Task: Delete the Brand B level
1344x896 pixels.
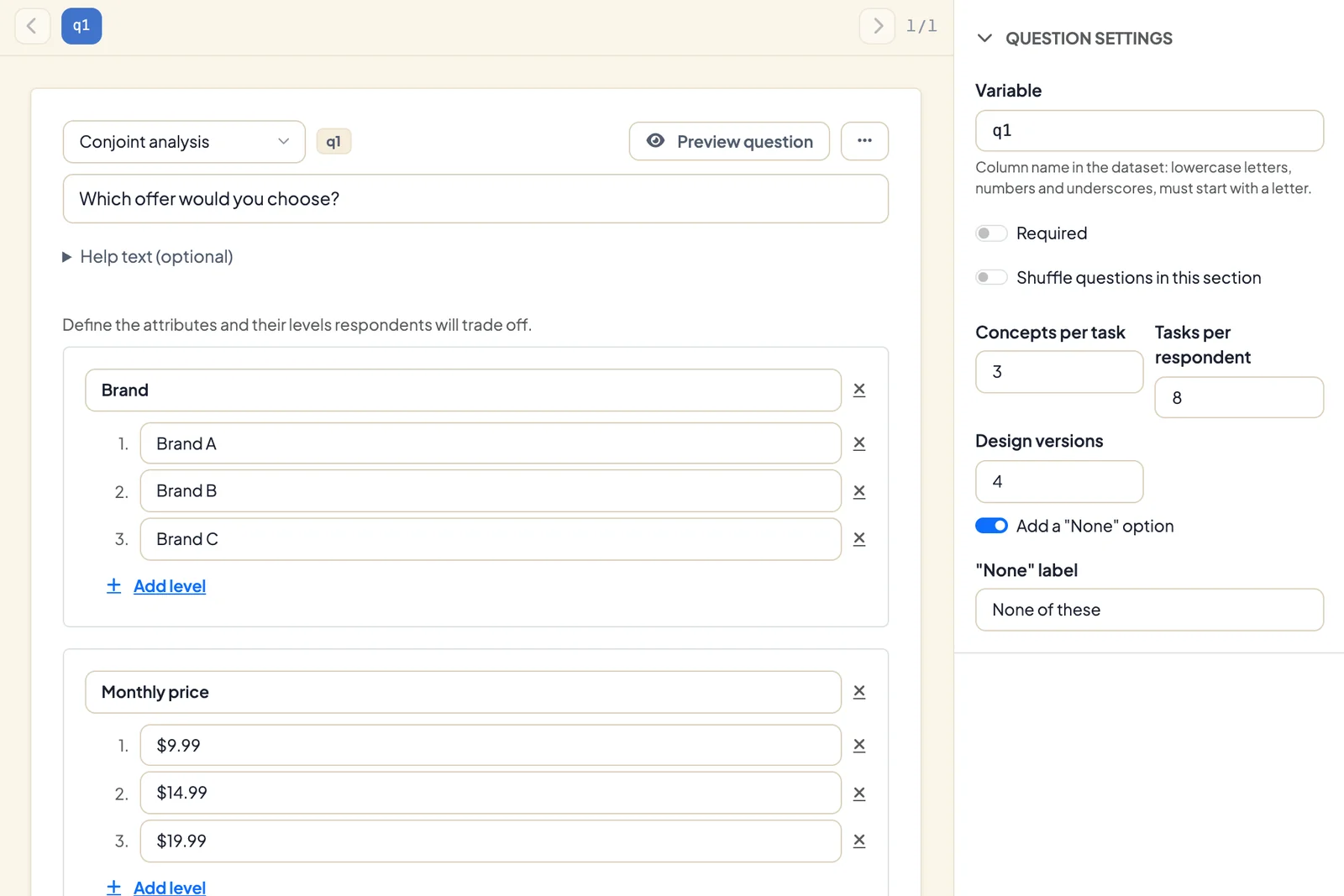Action: click(859, 491)
